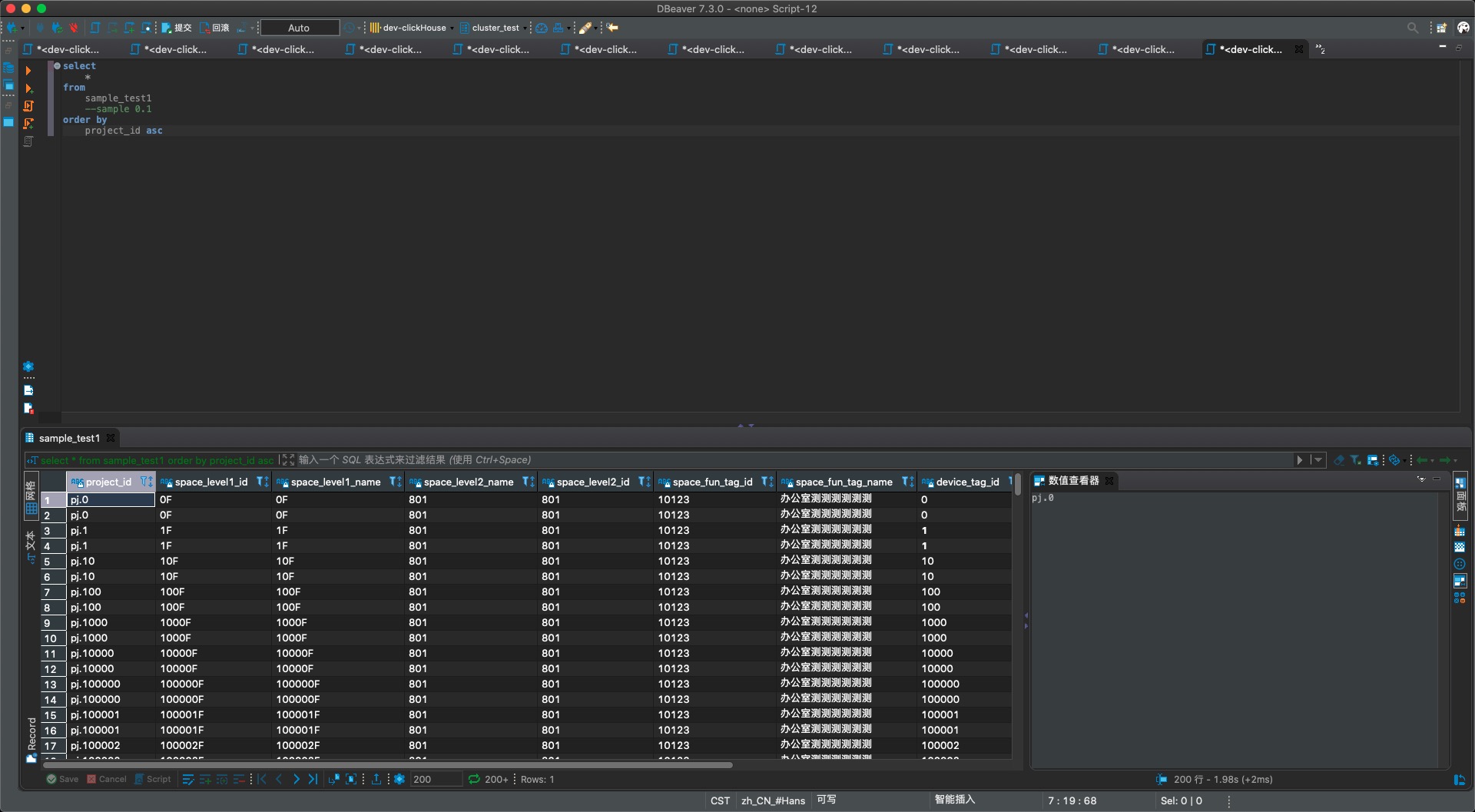
Task: Switch to the first *dev-click script tab
Action: [61, 49]
